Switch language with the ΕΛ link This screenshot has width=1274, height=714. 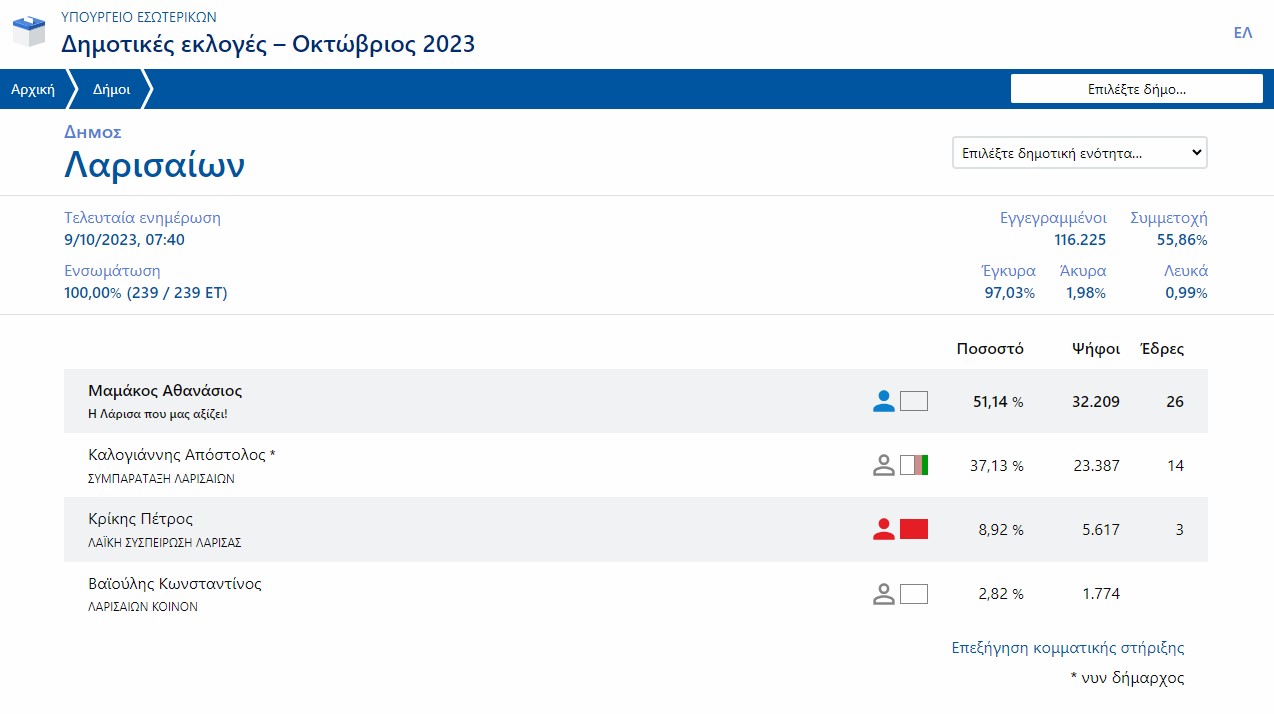[x=1243, y=33]
